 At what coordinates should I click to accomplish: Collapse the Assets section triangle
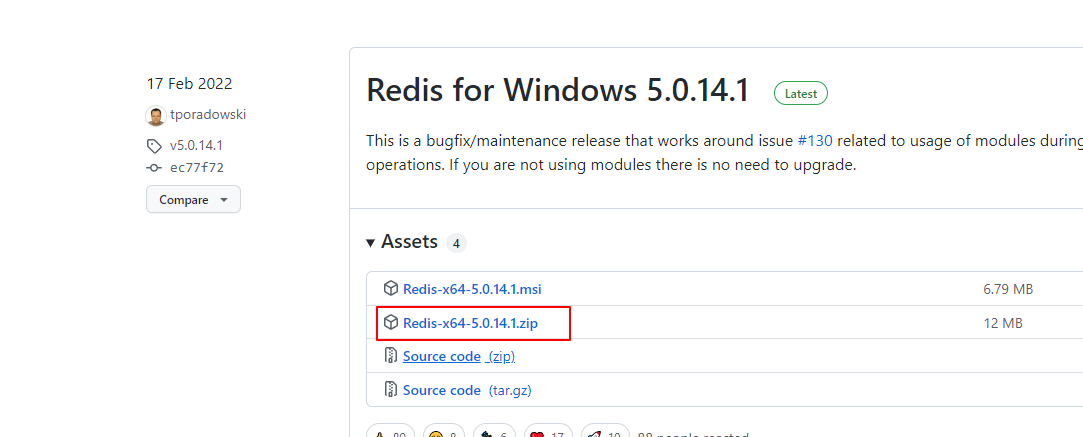pyautogui.click(x=371, y=243)
